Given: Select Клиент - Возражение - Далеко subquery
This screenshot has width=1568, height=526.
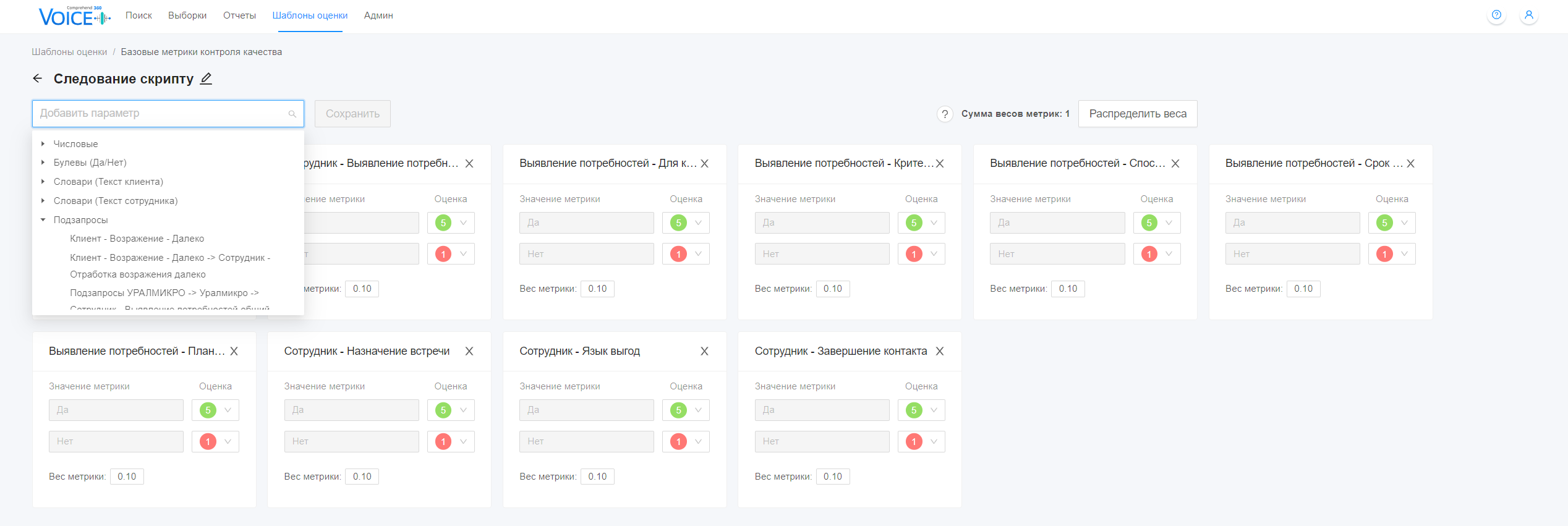Looking at the screenshot, I should pos(137,239).
